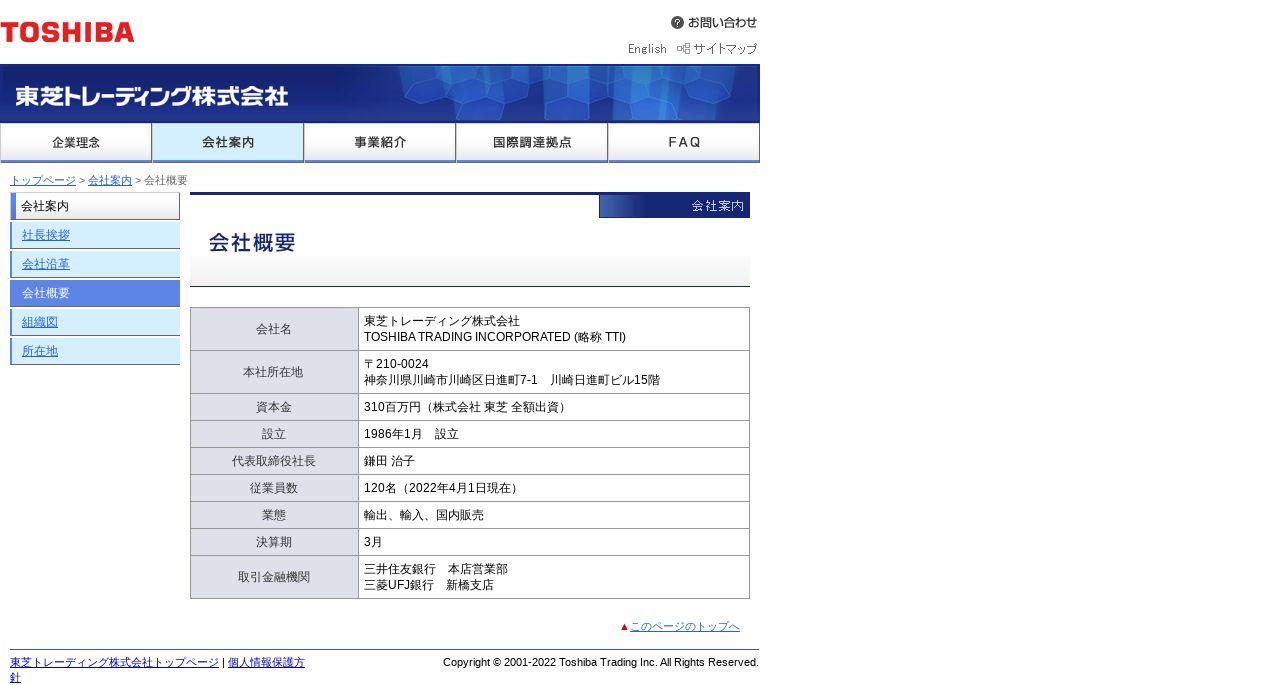Click the 設立 row label

(x=274, y=434)
